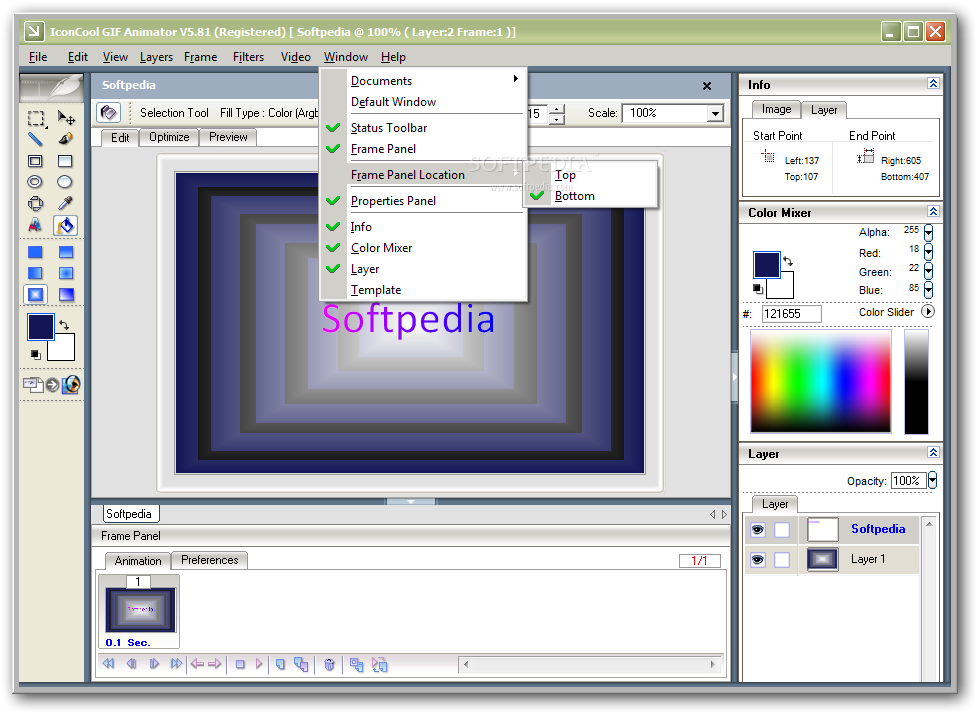Open the Alpha value dropdown
This screenshot has height=714, width=978.
tap(928, 233)
